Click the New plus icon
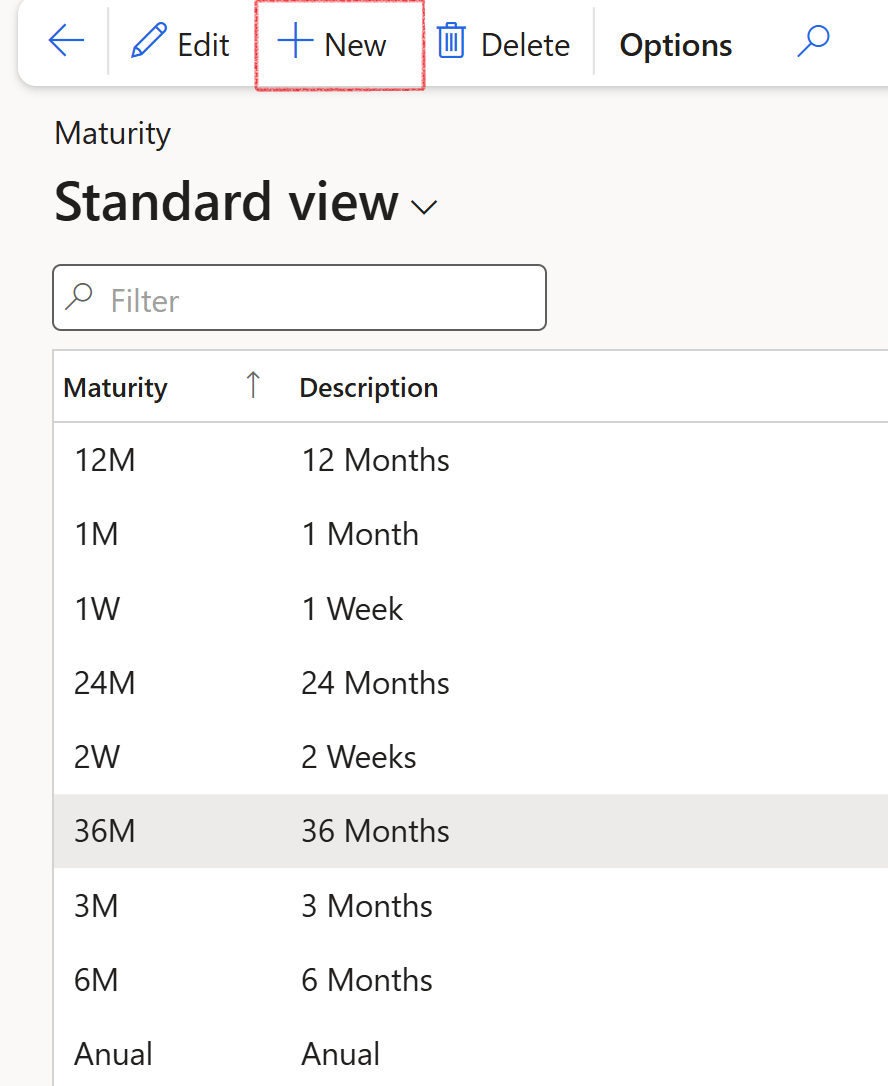888x1086 pixels. click(x=295, y=43)
